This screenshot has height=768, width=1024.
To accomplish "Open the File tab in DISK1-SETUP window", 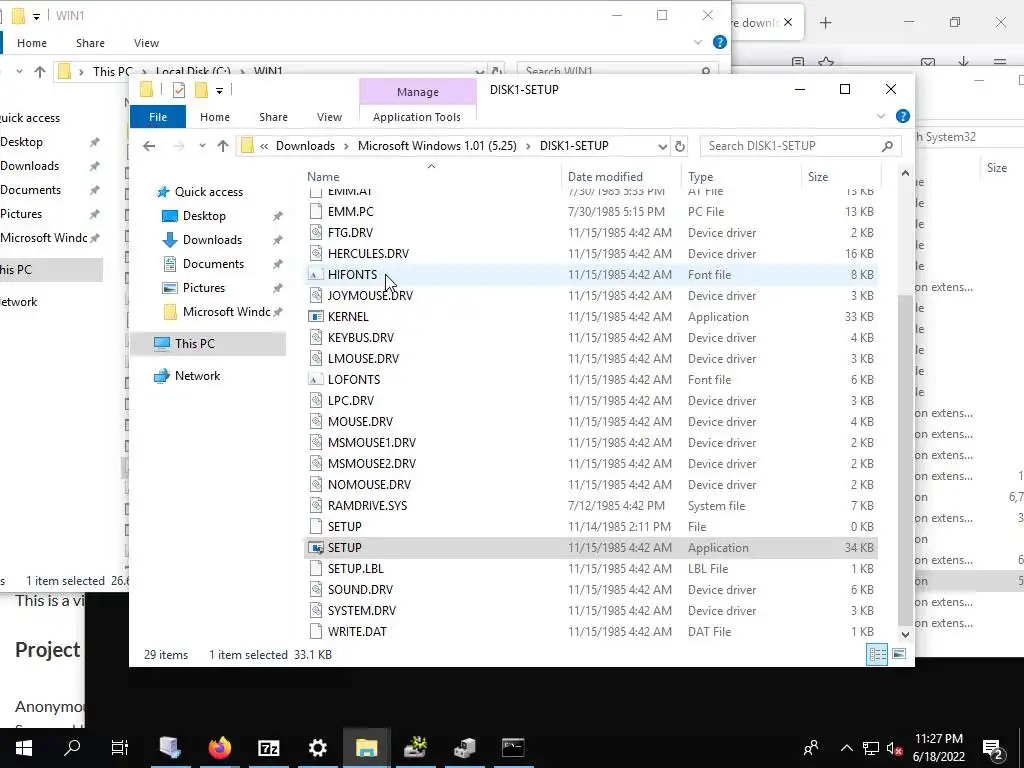I will pyautogui.click(x=158, y=117).
